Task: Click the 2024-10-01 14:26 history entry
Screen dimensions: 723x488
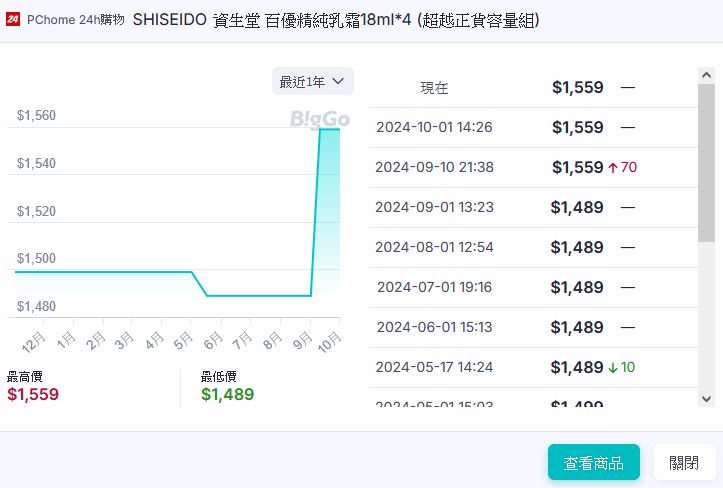Action: (x=530, y=128)
